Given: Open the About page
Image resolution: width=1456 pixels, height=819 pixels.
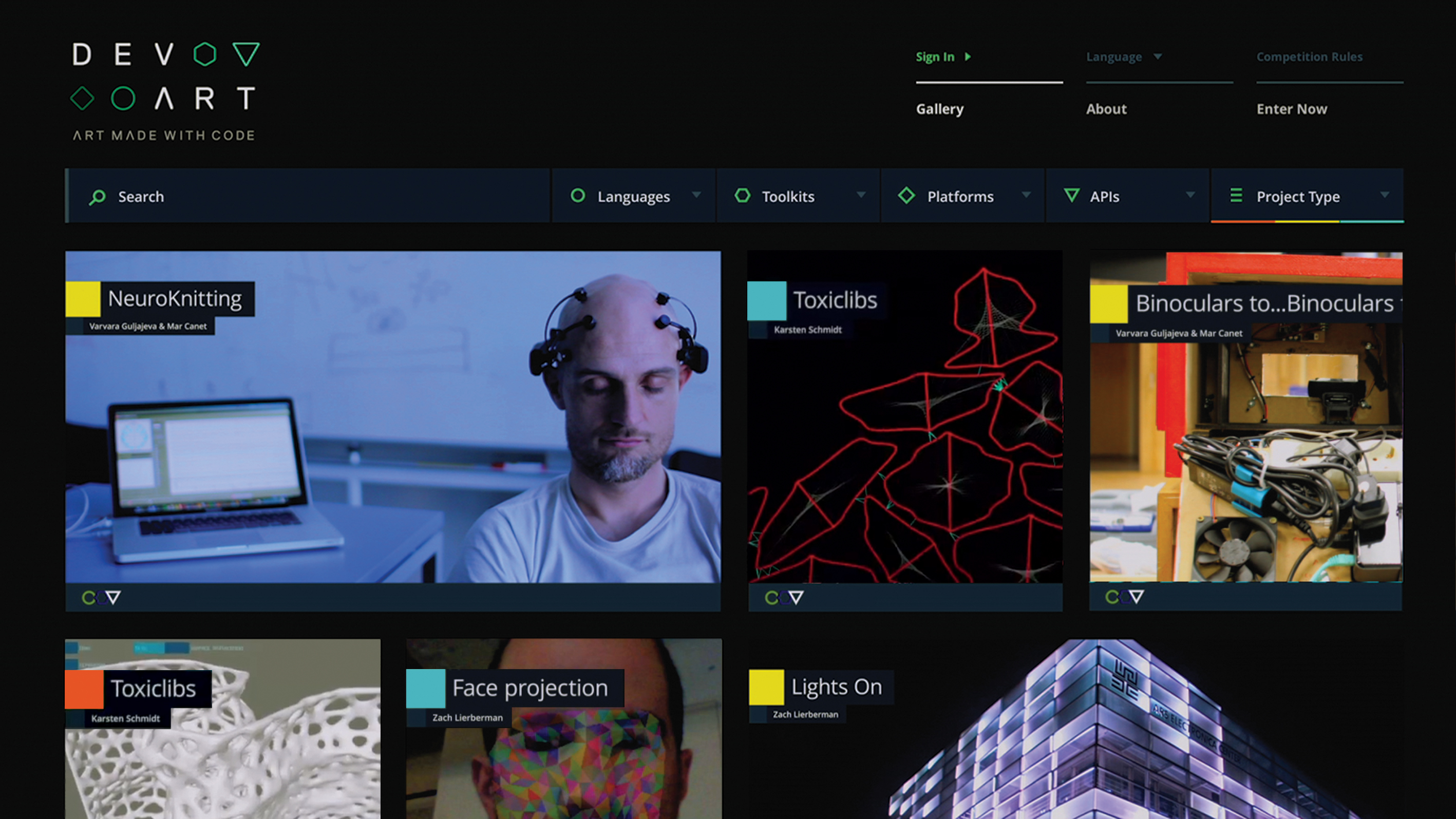Looking at the screenshot, I should (1107, 108).
